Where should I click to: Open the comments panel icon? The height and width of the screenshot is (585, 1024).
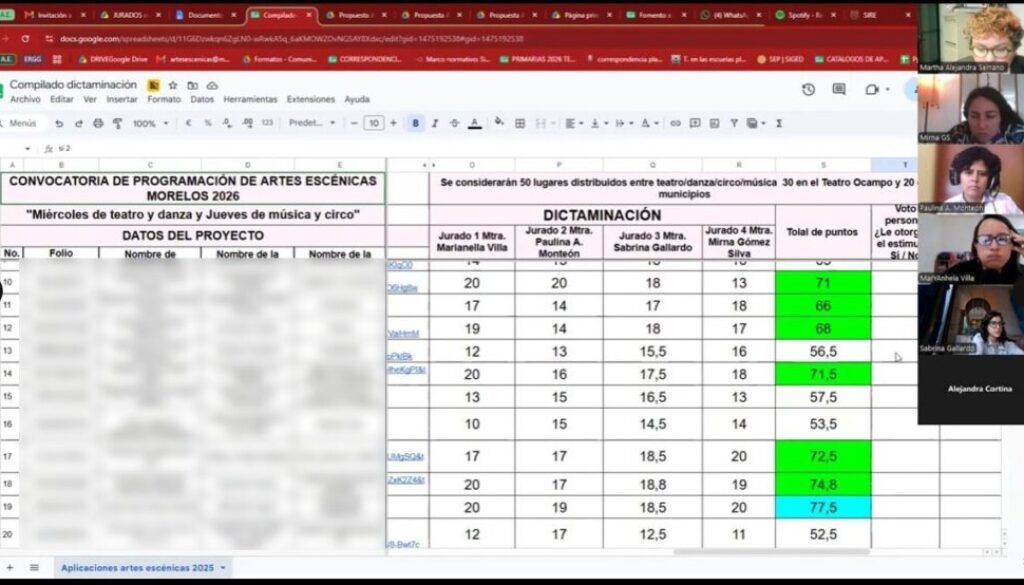(839, 89)
